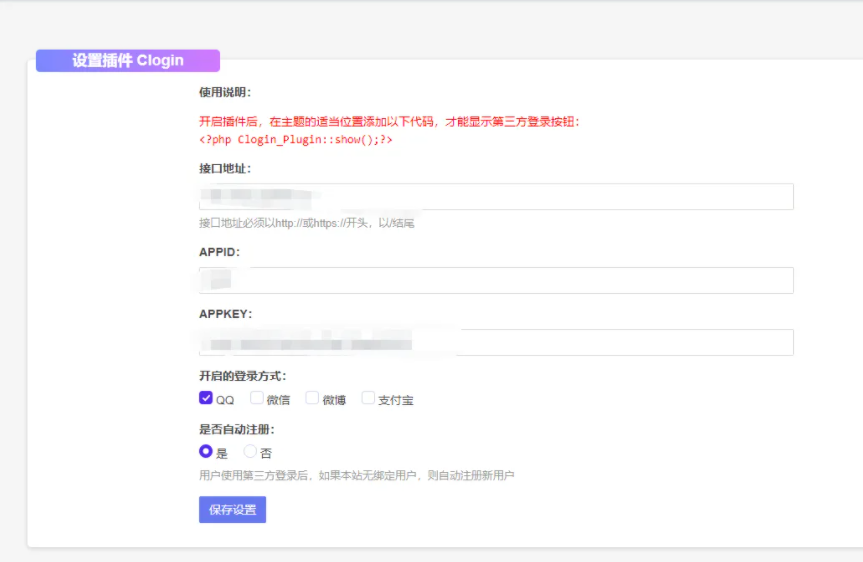Choose 否 to disable auto registration
The height and width of the screenshot is (562, 863).
pyautogui.click(x=250, y=452)
